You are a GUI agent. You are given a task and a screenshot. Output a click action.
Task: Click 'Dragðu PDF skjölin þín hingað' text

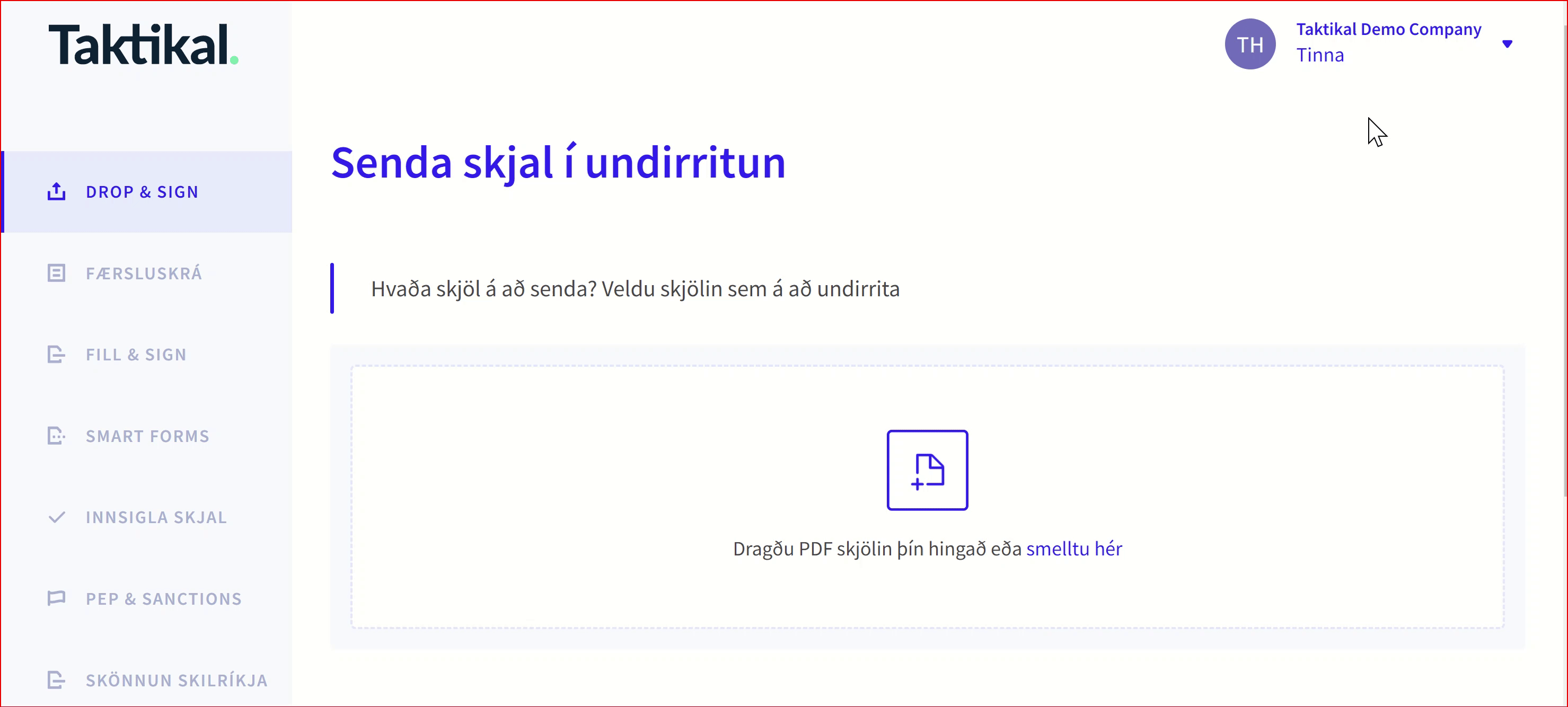[858, 549]
